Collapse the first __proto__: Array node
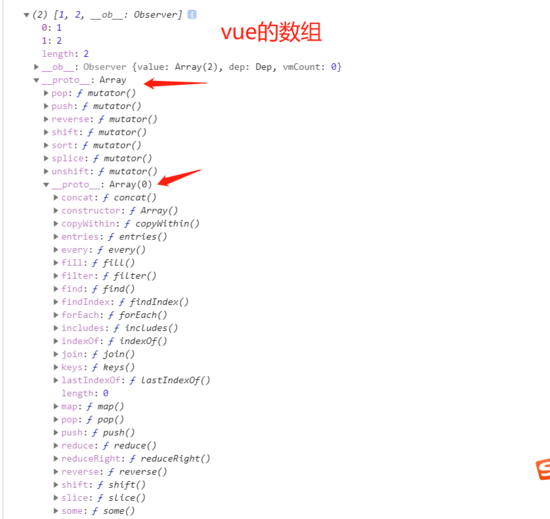550x519 pixels. pyautogui.click(x=36, y=80)
